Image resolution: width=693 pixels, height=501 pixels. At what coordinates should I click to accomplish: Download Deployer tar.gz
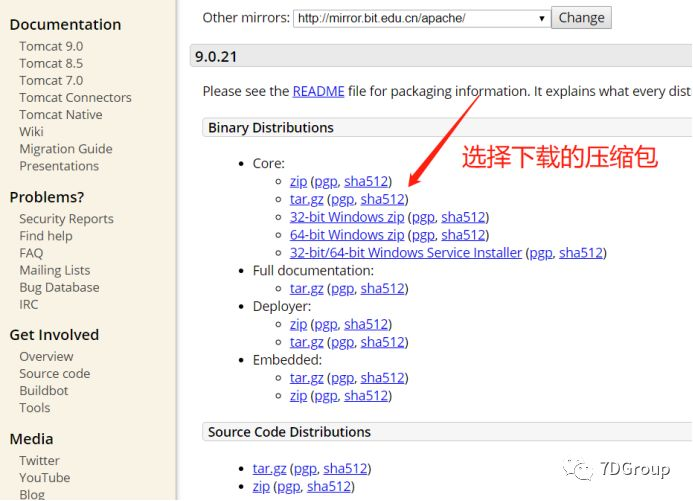coord(306,342)
